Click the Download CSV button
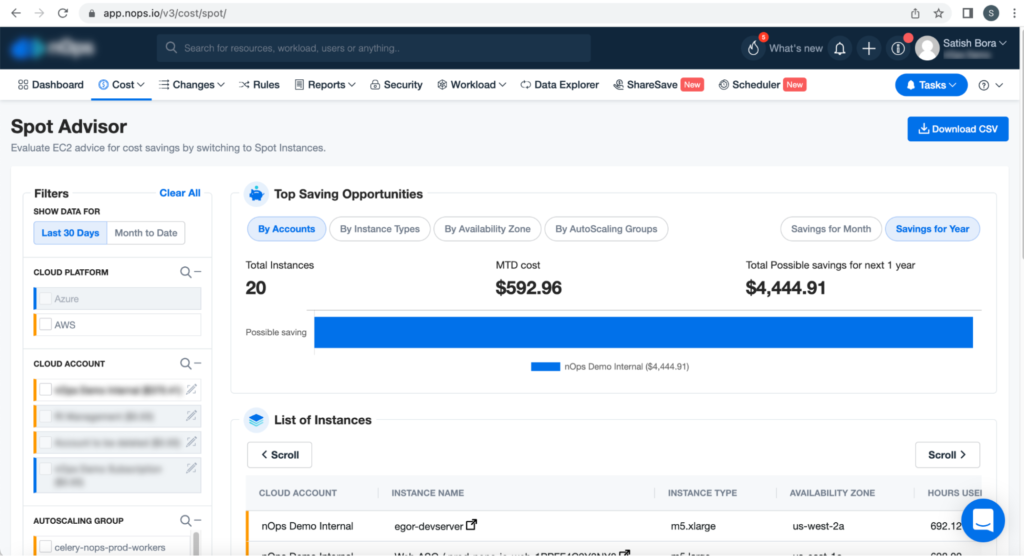Screen dimensions: 1024x556 click(x=957, y=129)
